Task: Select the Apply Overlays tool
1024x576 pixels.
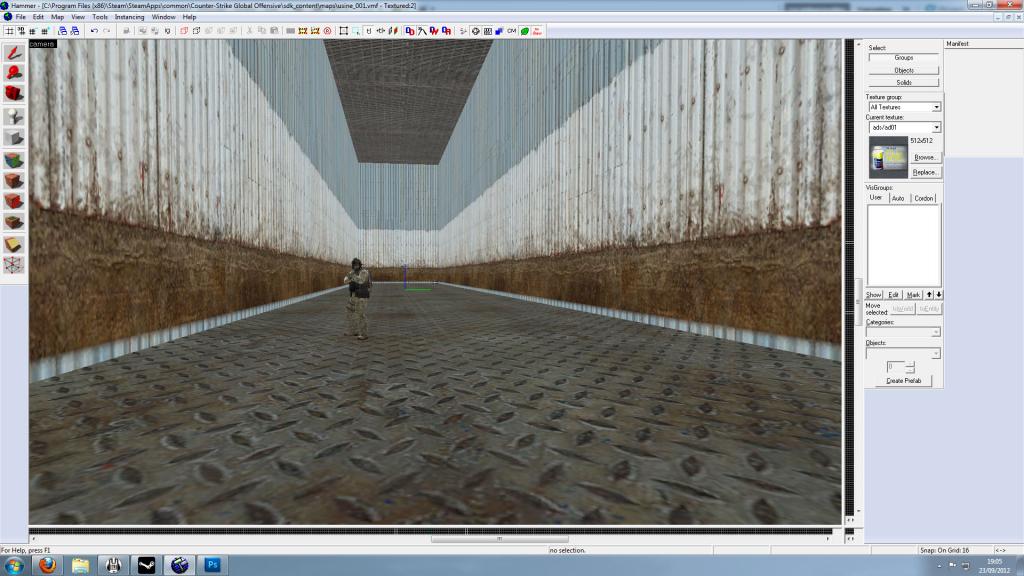Action: pos(14,222)
